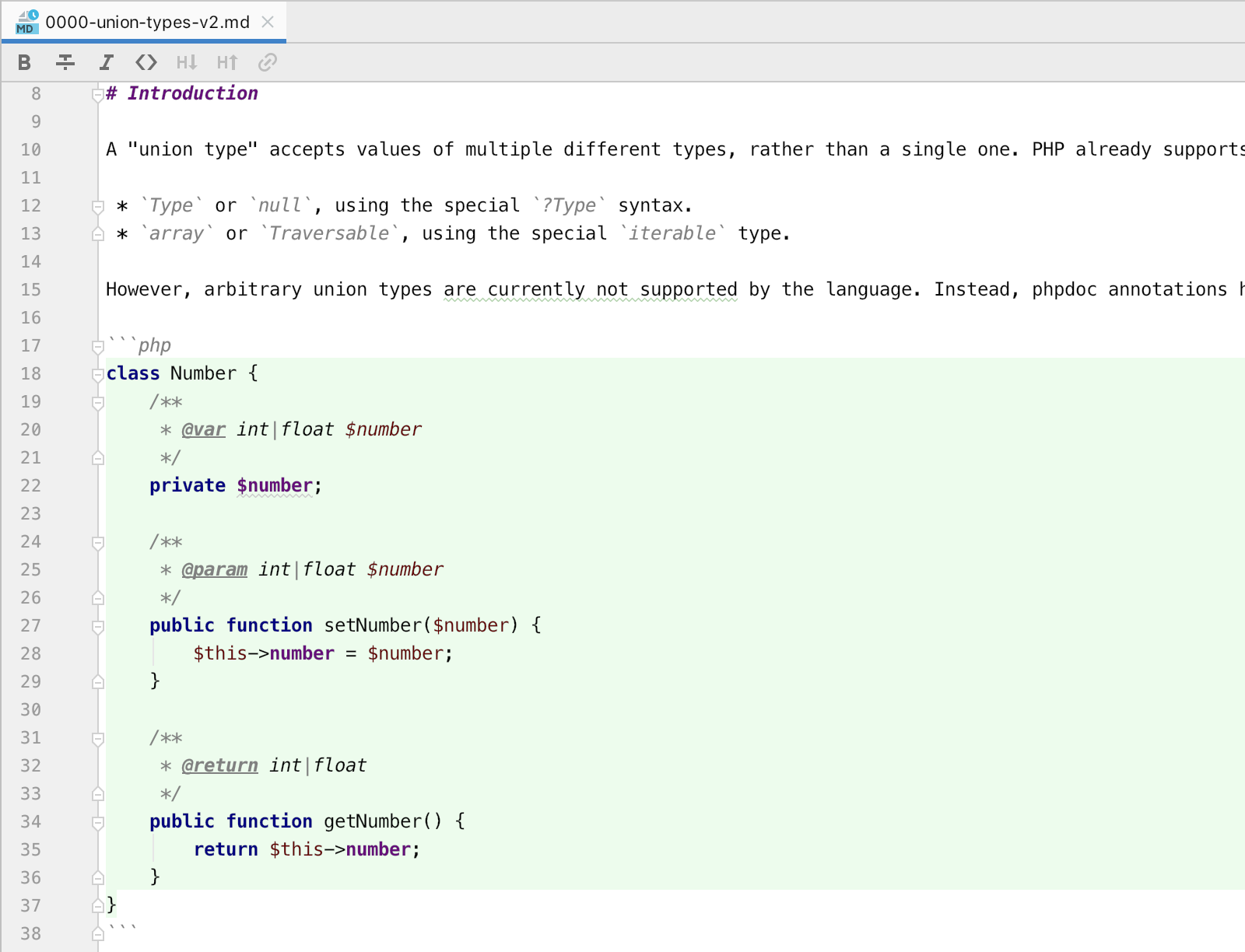The image size is (1245, 952).
Task: Apply strikethrough formatting from the toolbar
Action: tap(65, 62)
